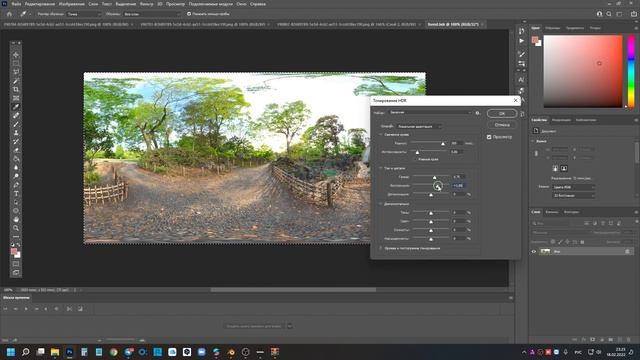Click the timeline split scissors icon
The width and height of the screenshot is (640, 360).
click(x=69, y=309)
